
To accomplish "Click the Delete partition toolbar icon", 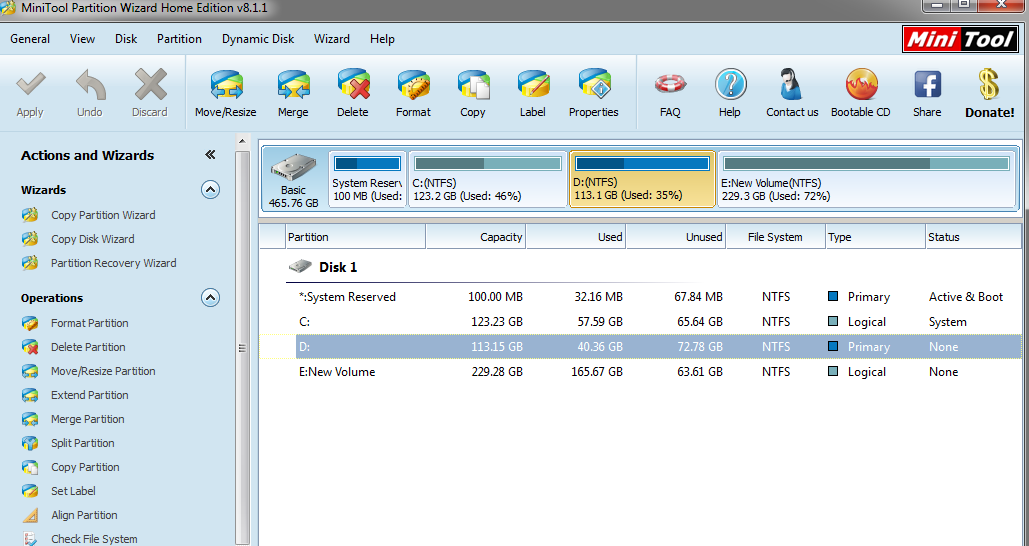I will [353, 85].
